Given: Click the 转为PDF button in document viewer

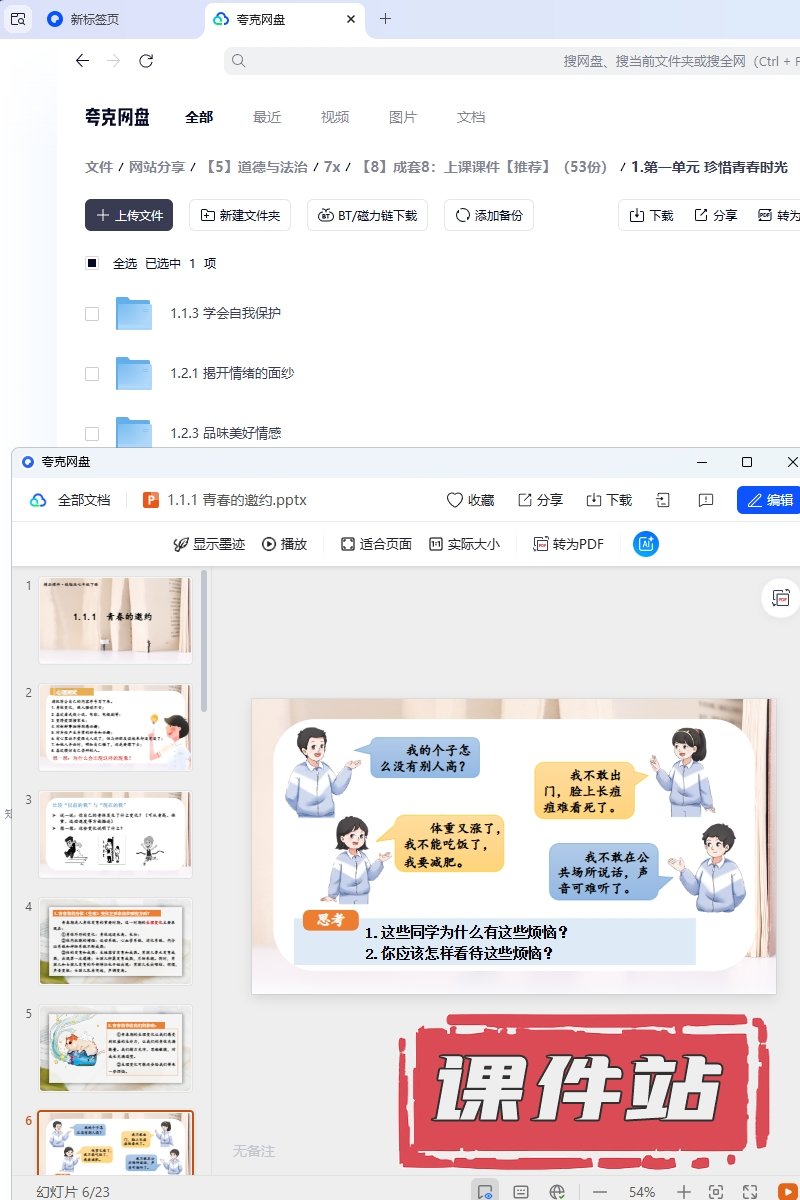Looking at the screenshot, I should coord(568,544).
